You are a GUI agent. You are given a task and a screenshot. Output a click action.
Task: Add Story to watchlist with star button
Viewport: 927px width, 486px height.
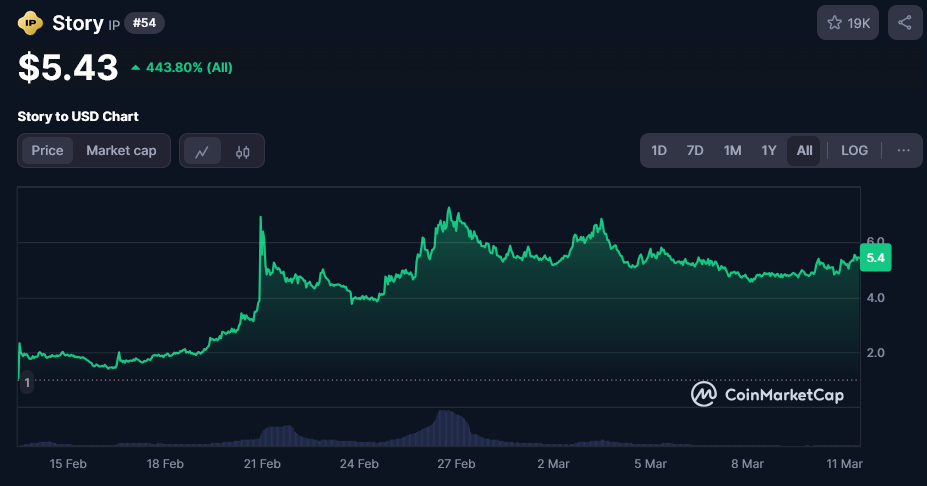pyautogui.click(x=848, y=23)
